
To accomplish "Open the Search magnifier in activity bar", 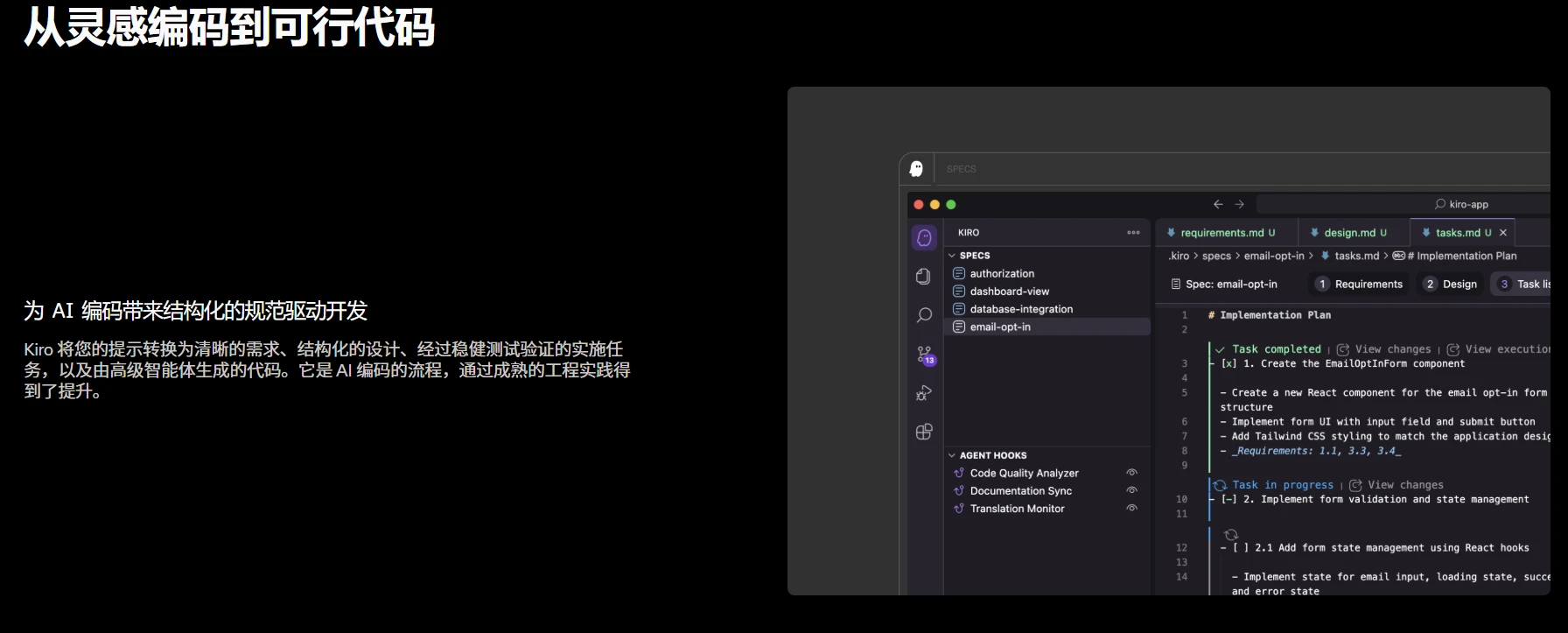I will pyautogui.click(x=924, y=315).
